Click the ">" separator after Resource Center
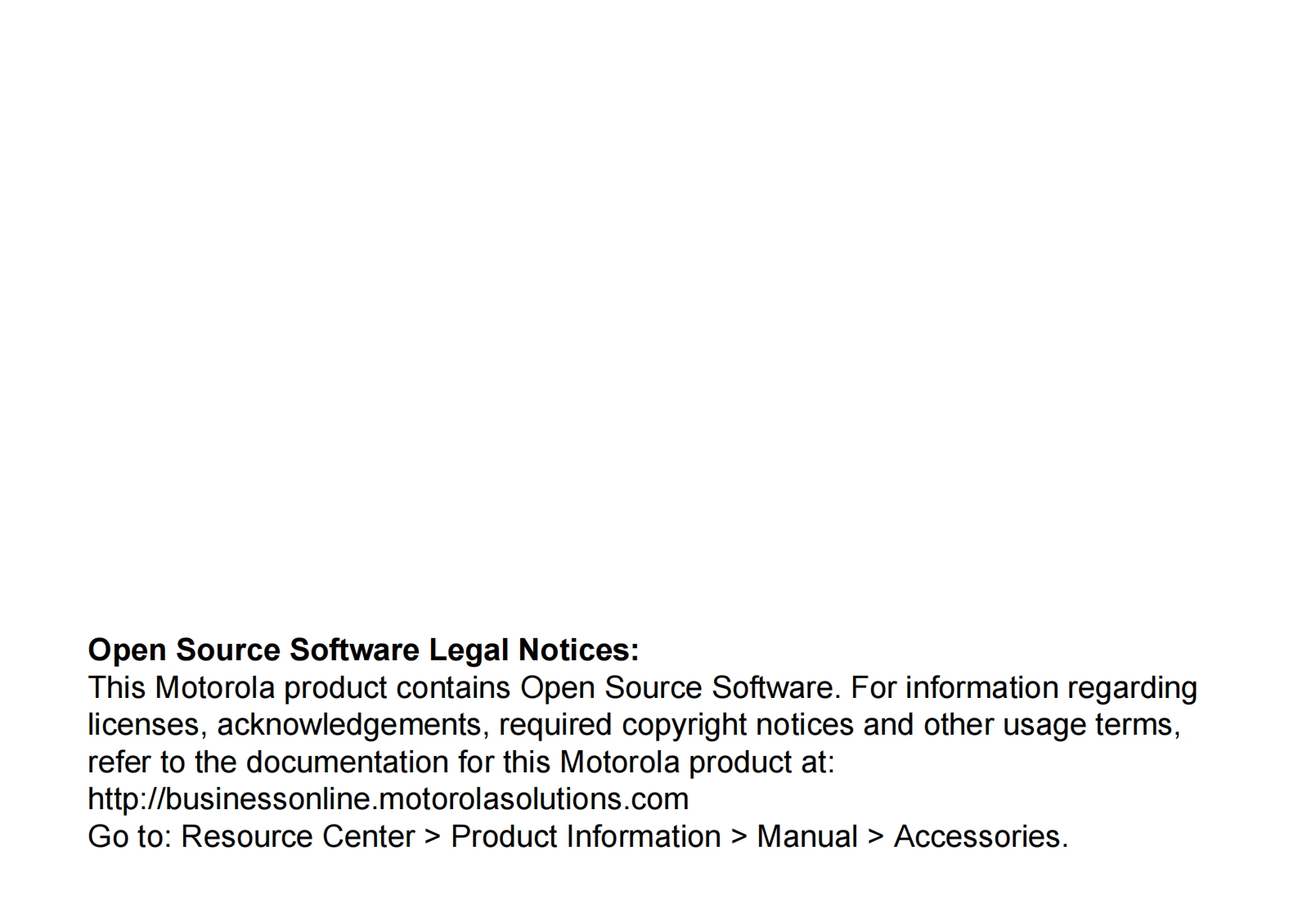 tap(433, 838)
